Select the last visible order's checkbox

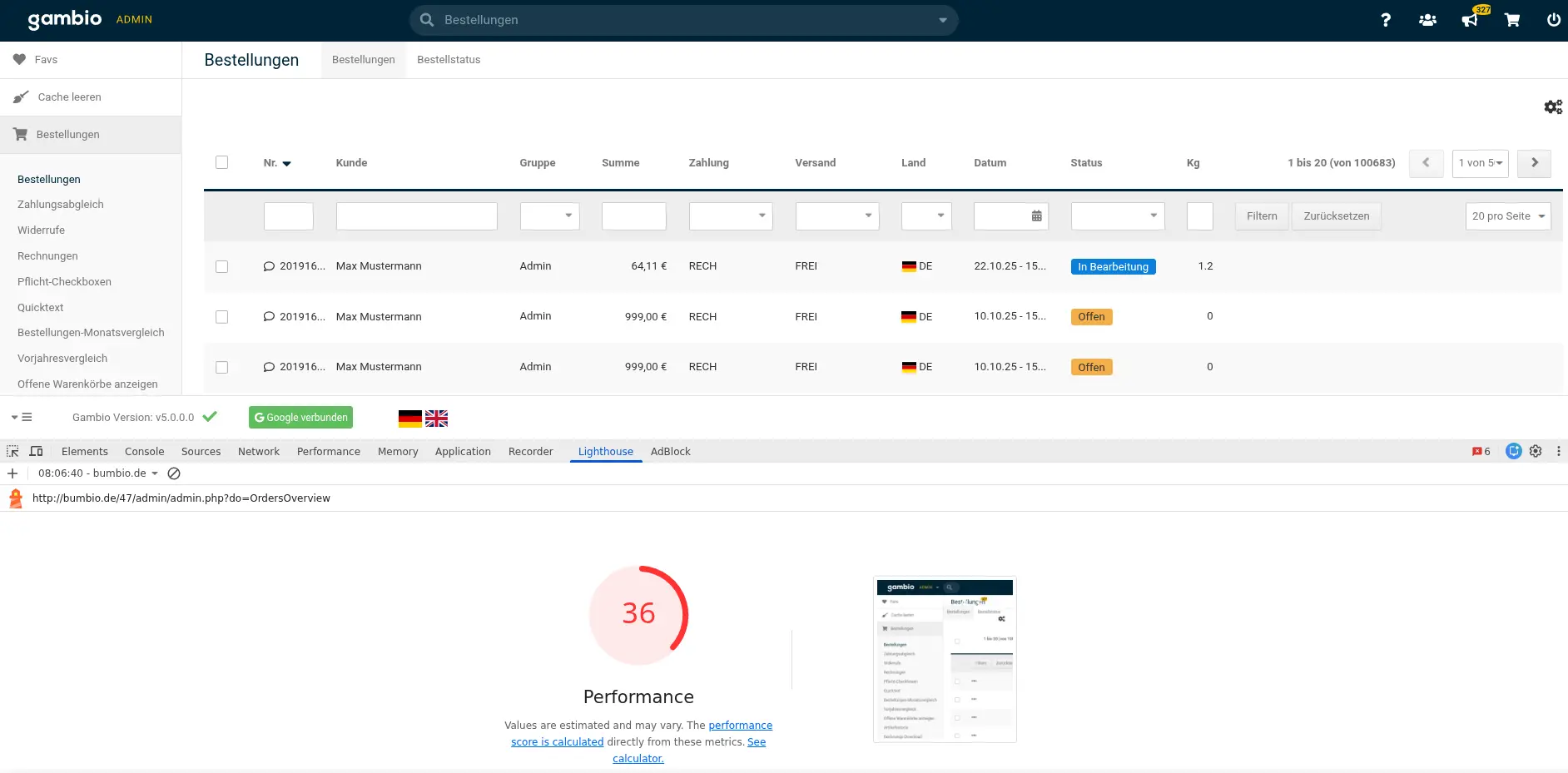(221, 367)
